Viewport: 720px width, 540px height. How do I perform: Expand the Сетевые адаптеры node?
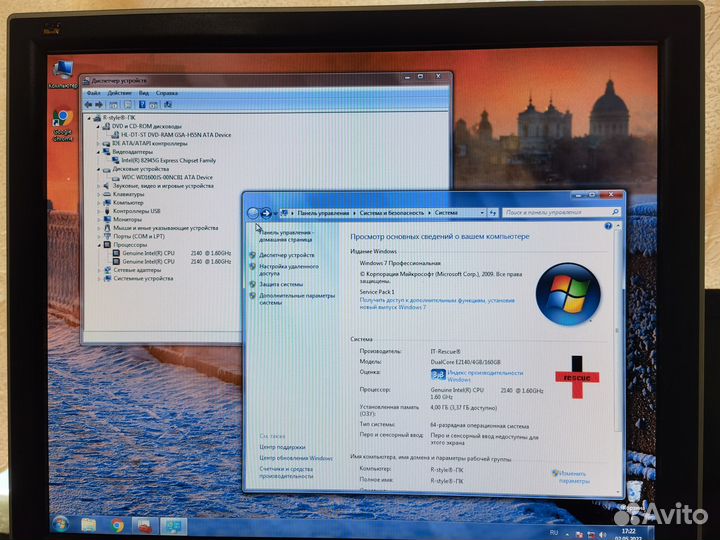98,270
